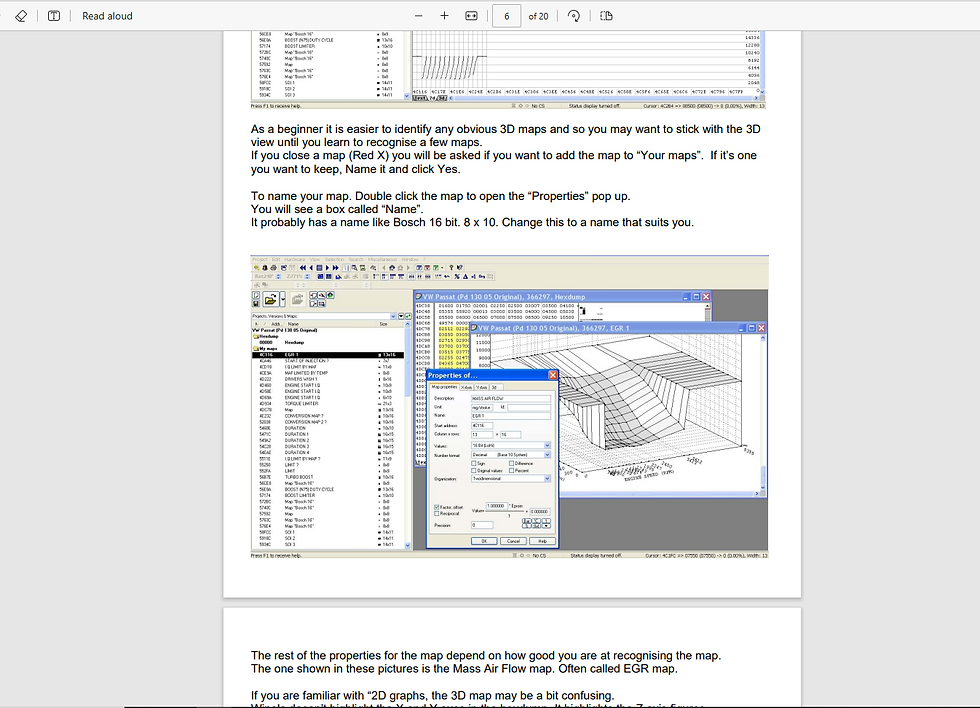Tick the Original values checkbox

(x=474, y=471)
